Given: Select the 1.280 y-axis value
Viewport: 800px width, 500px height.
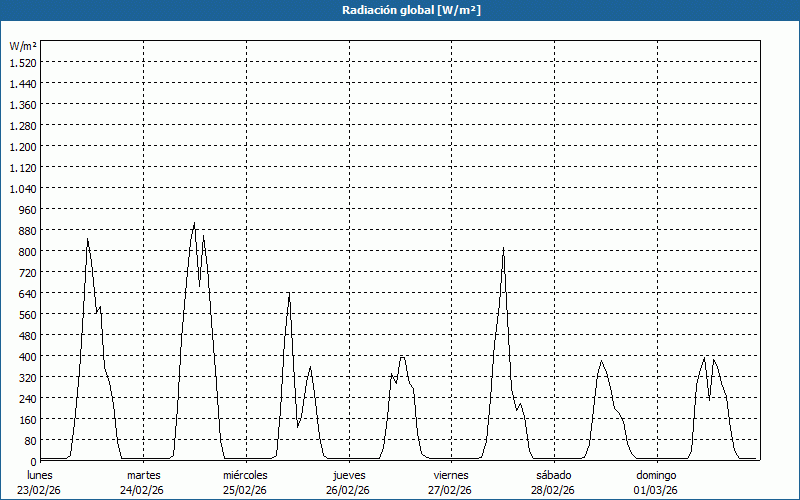Looking at the screenshot, I should coord(23,126).
